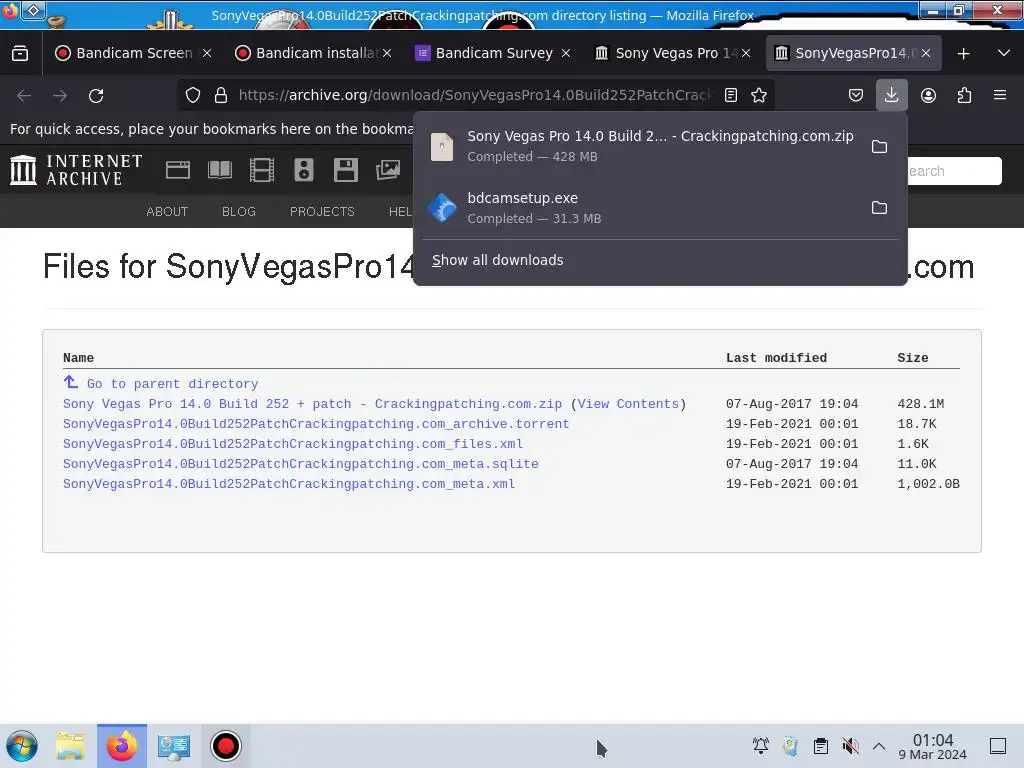Toggle reader view icon
This screenshot has height=768, width=1024.
coord(731,95)
